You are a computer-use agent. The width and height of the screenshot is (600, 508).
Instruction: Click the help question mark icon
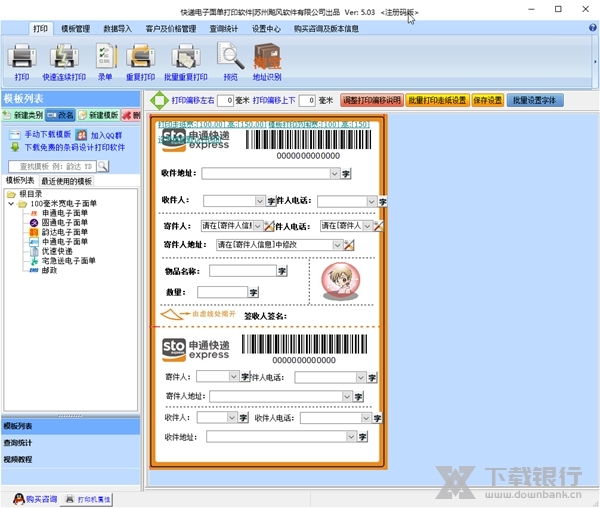(592, 28)
